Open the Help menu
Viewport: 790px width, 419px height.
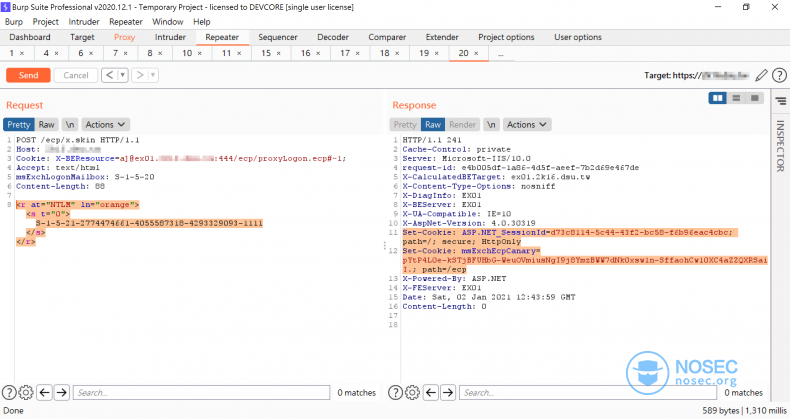pos(202,22)
